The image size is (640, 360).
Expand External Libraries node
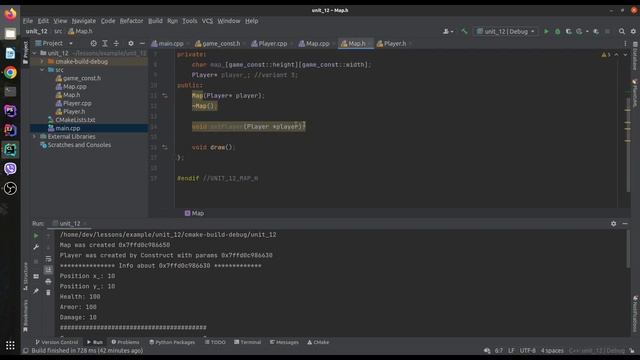pyautogui.click(x=35, y=136)
